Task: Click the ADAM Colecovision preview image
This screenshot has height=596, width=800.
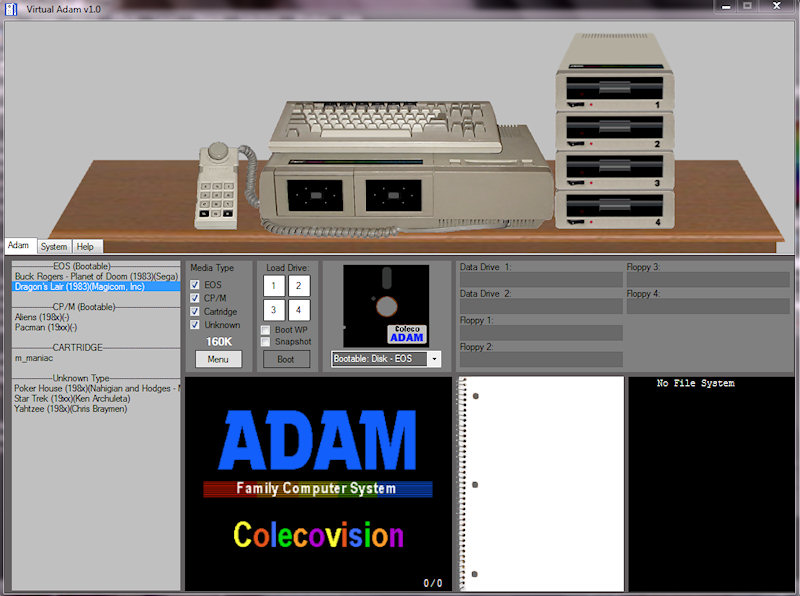Action: [x=317, y=483]
